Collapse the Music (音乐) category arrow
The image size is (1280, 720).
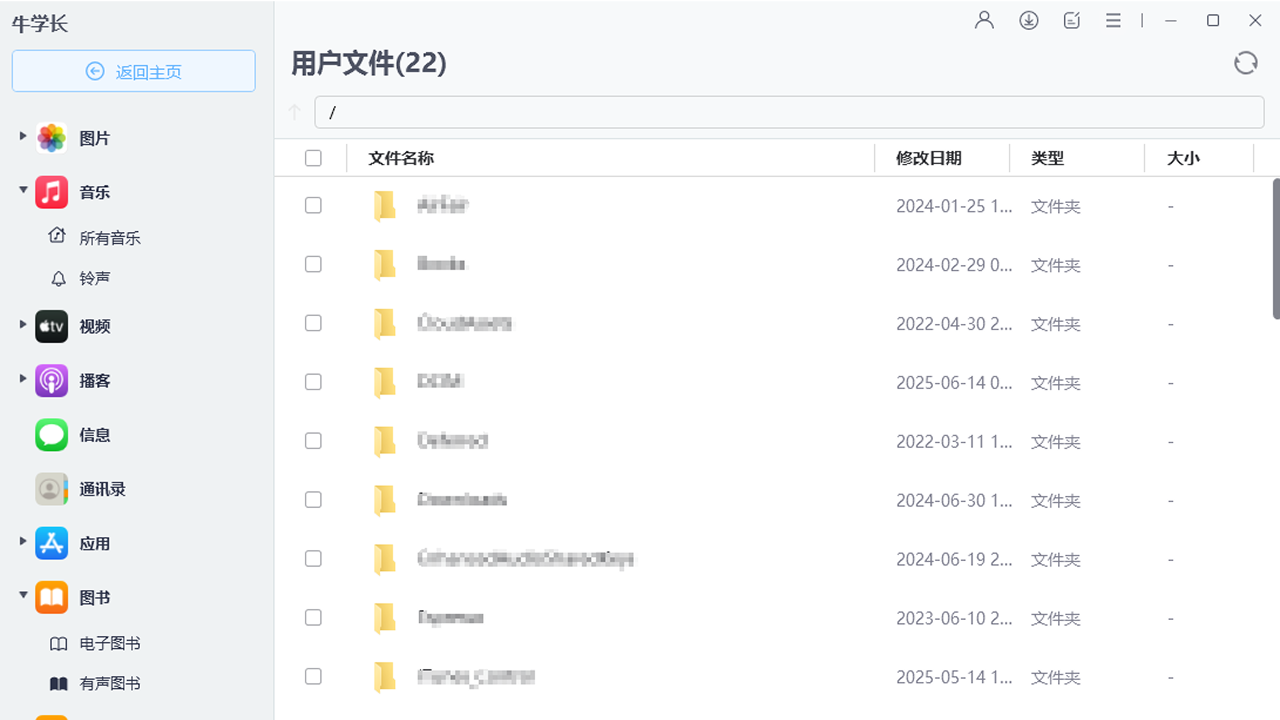[23, 190]
